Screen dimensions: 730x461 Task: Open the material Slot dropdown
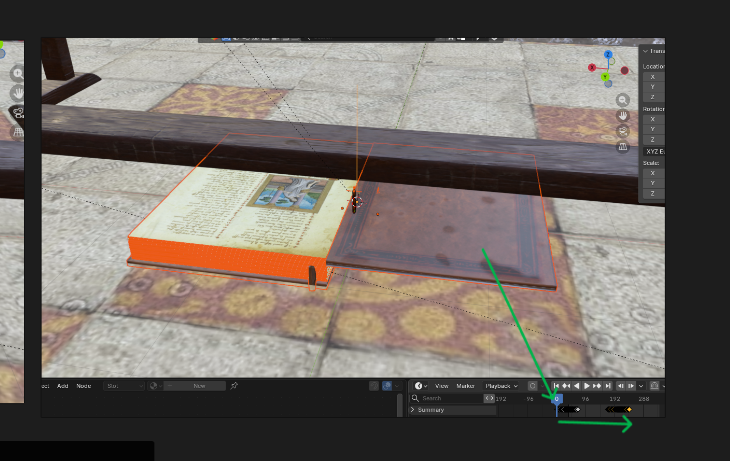(124, 386)
